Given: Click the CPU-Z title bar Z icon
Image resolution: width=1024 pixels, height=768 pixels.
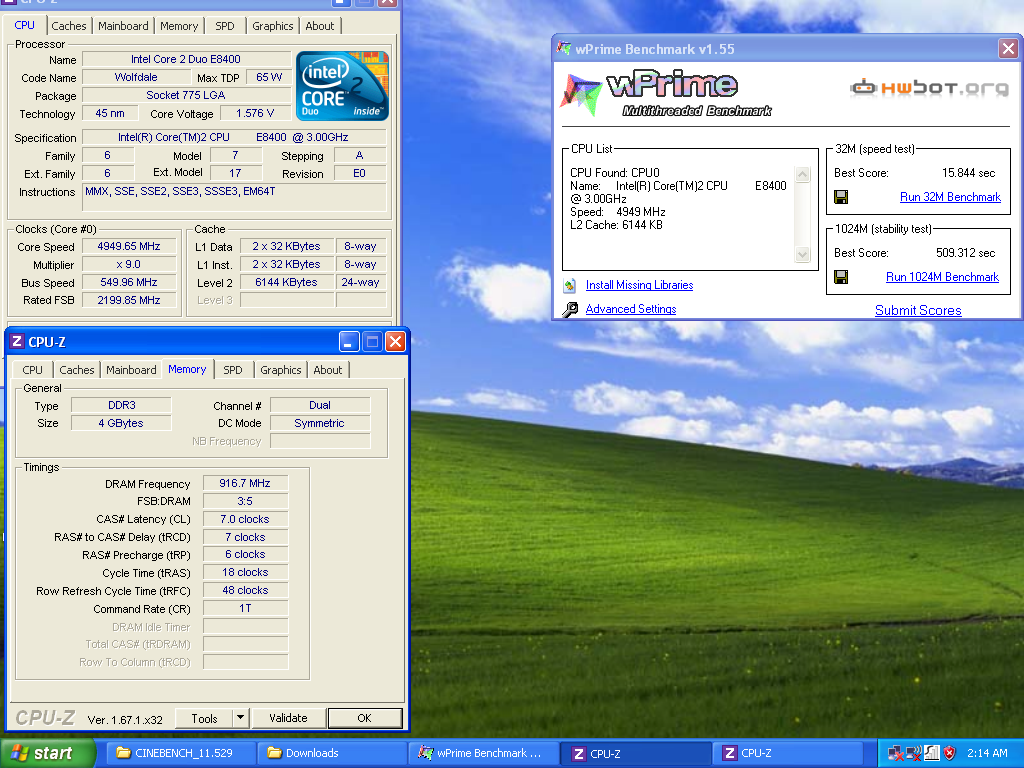Looking at the screenshot, I should pos(18,342).
